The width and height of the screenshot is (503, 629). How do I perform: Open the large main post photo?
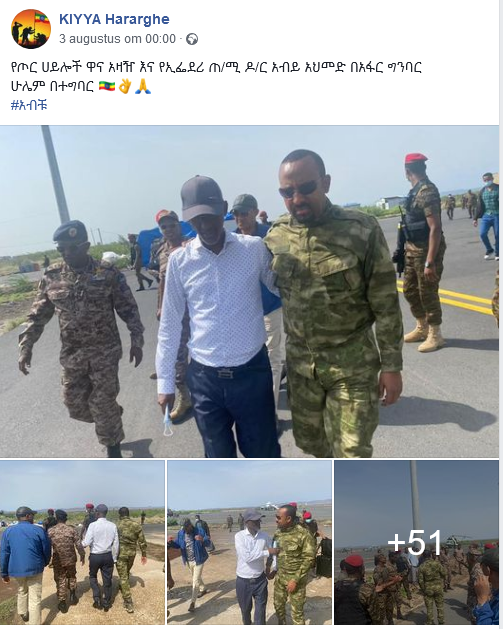coord(249,292)
